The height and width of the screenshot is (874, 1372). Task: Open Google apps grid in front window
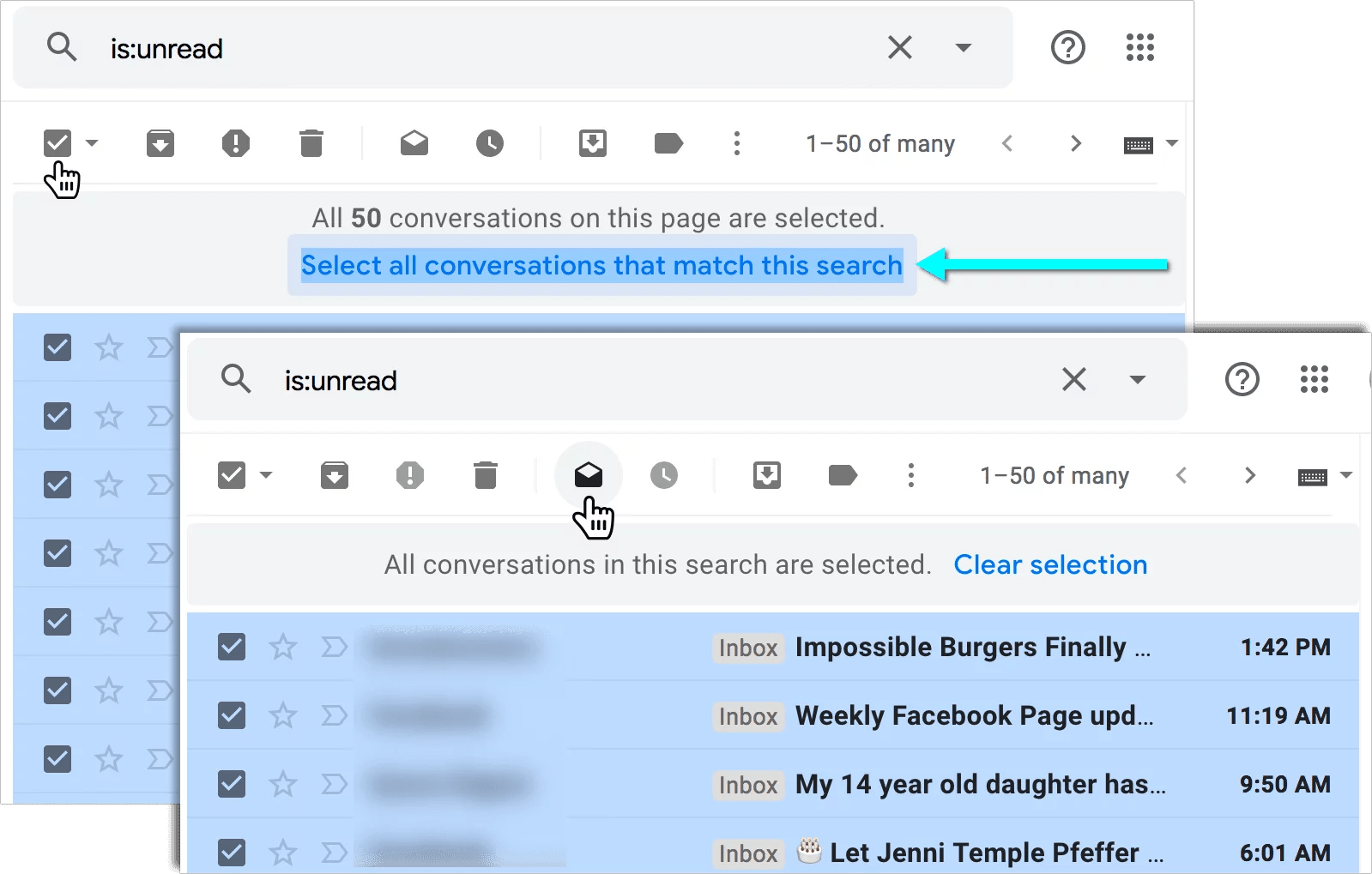(x=1315, y=379)
